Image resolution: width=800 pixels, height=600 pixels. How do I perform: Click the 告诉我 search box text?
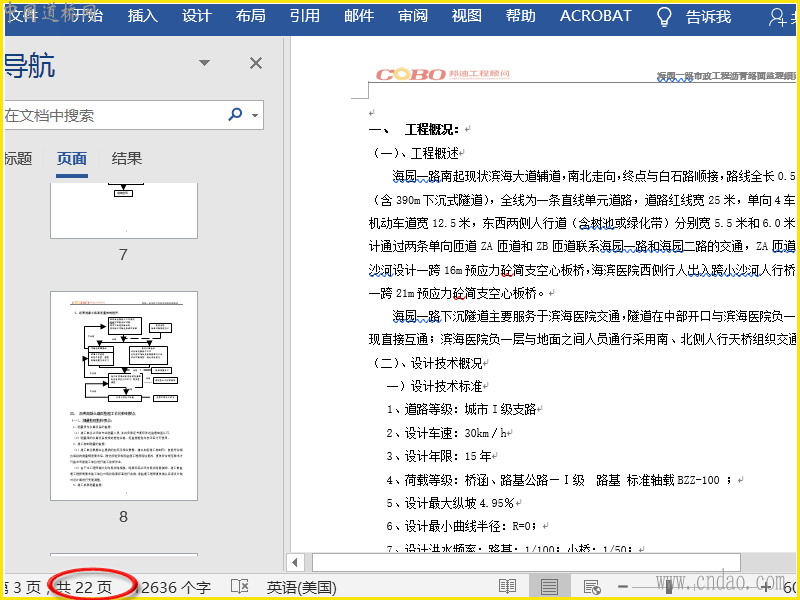coord(708,17)
